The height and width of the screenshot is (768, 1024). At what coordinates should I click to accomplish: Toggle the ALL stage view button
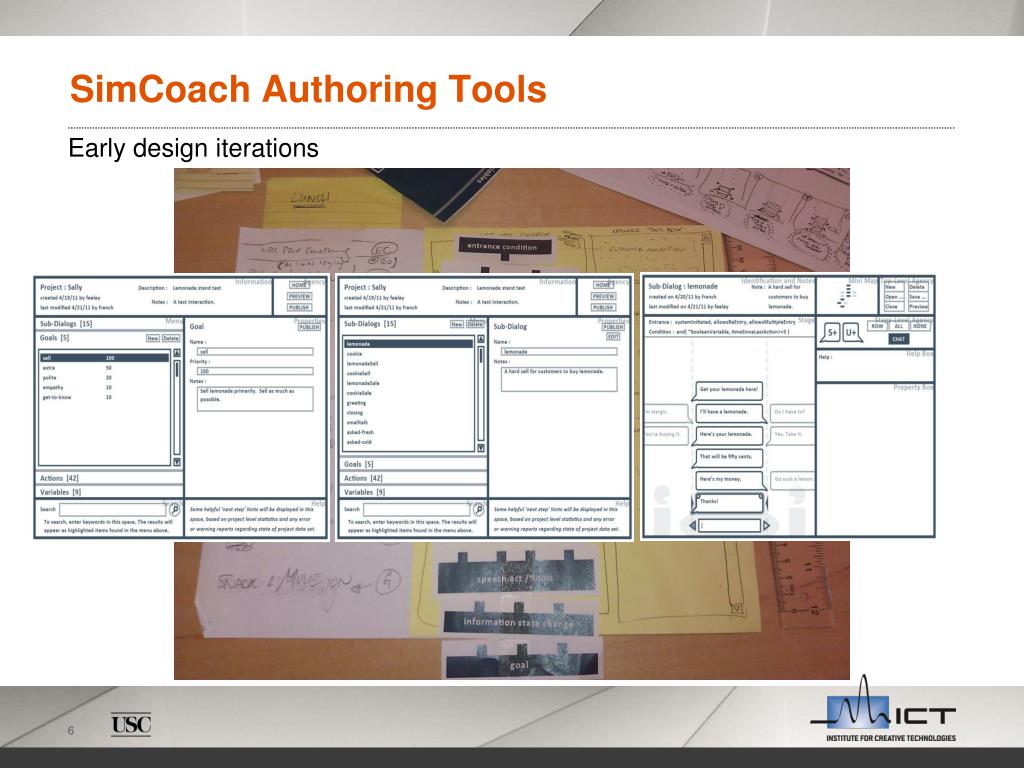click(x=899, y=326)
